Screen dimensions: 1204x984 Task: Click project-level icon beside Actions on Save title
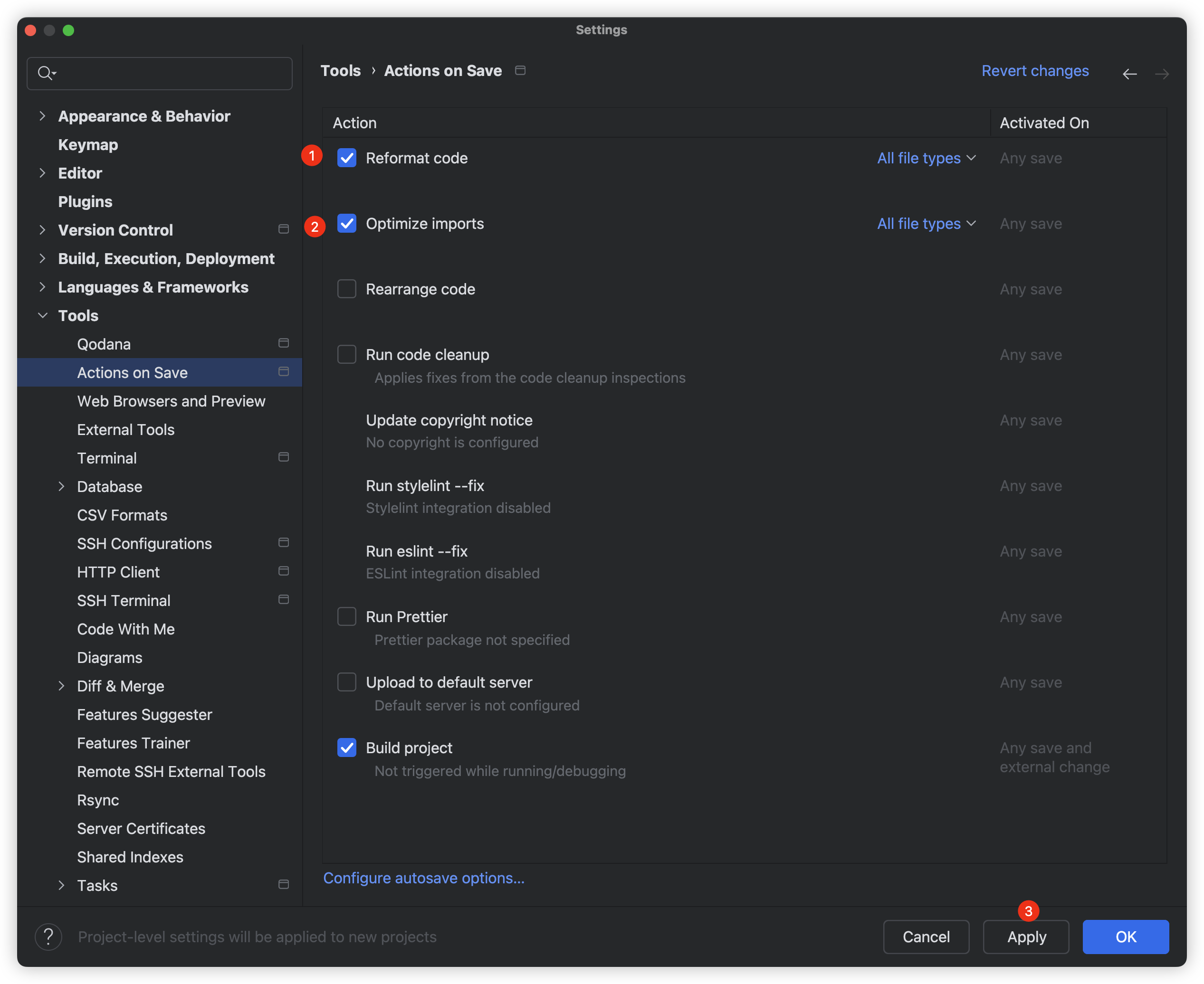coord(520,70)
